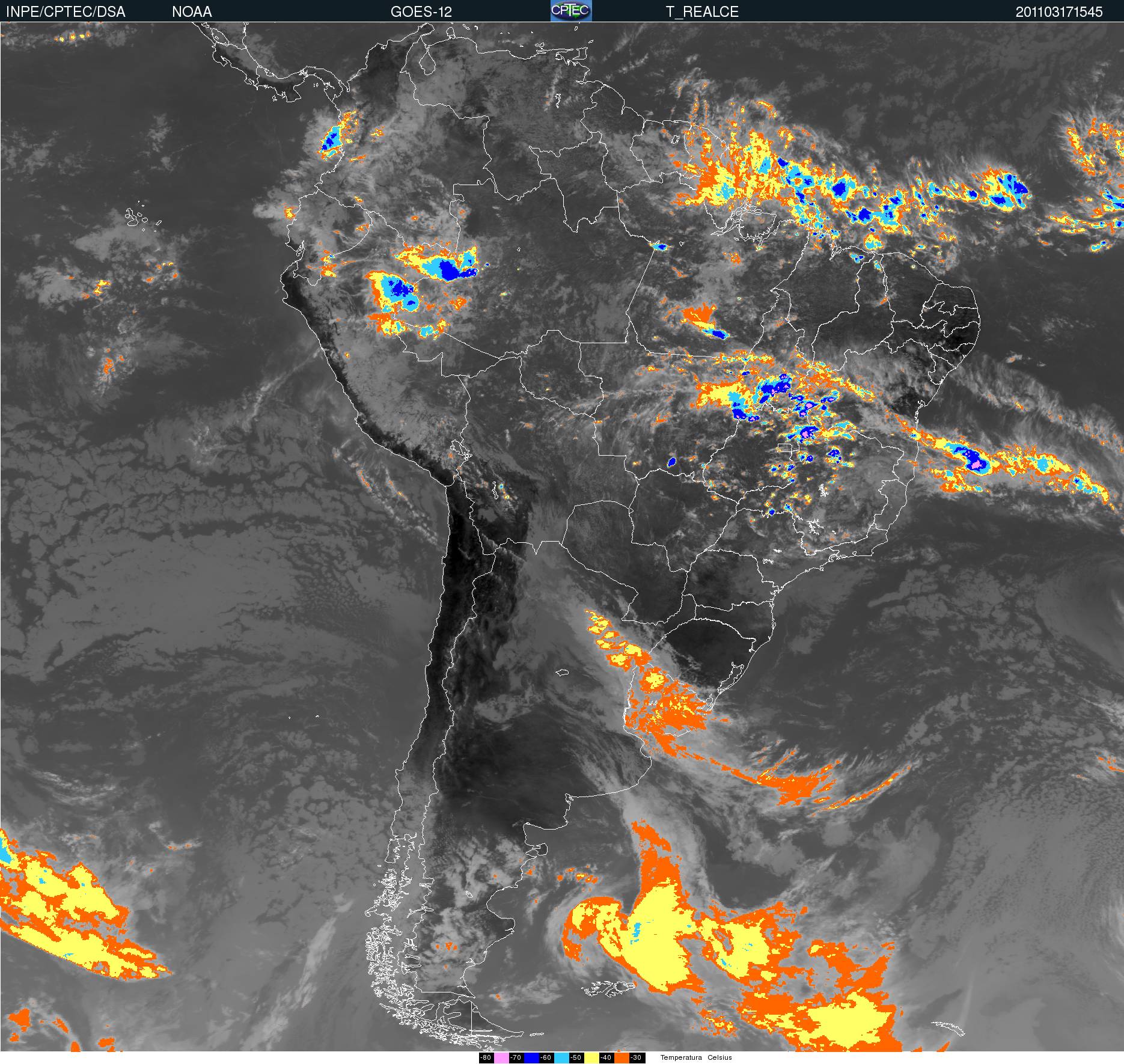1124x1064 pixels.
Task: Pick the light blue legend swatch
Action: 561,1058
